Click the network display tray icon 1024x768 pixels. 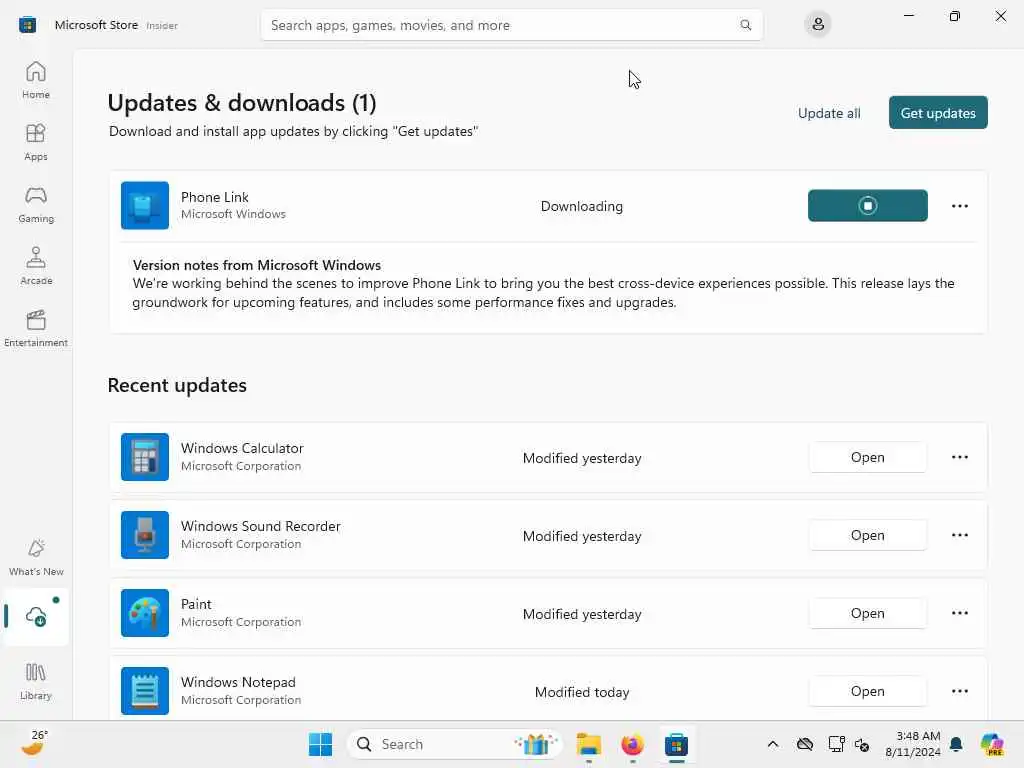point(836,744)
